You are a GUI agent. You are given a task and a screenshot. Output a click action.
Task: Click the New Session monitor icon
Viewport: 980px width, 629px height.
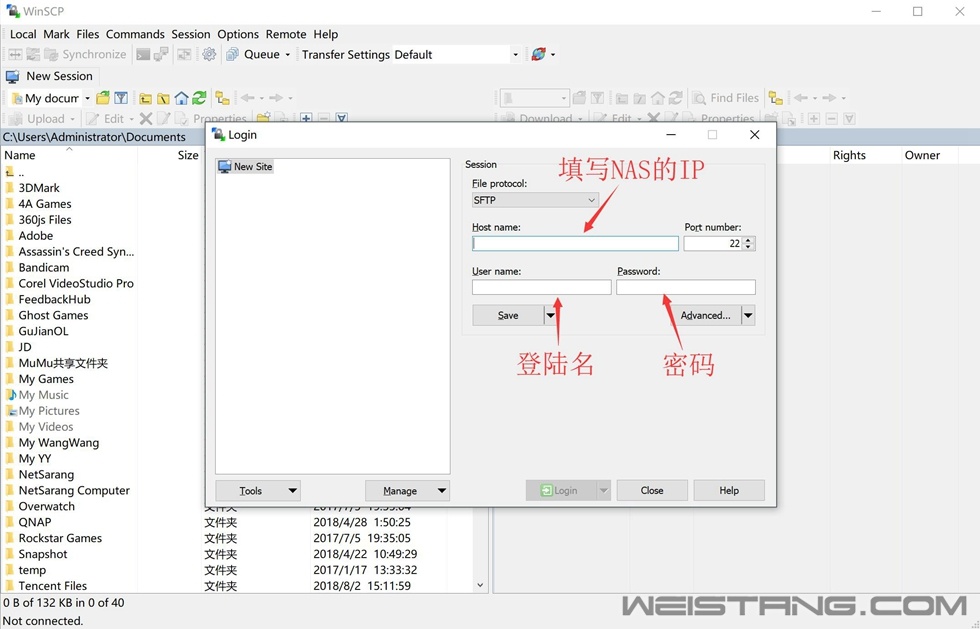[12, 76]
